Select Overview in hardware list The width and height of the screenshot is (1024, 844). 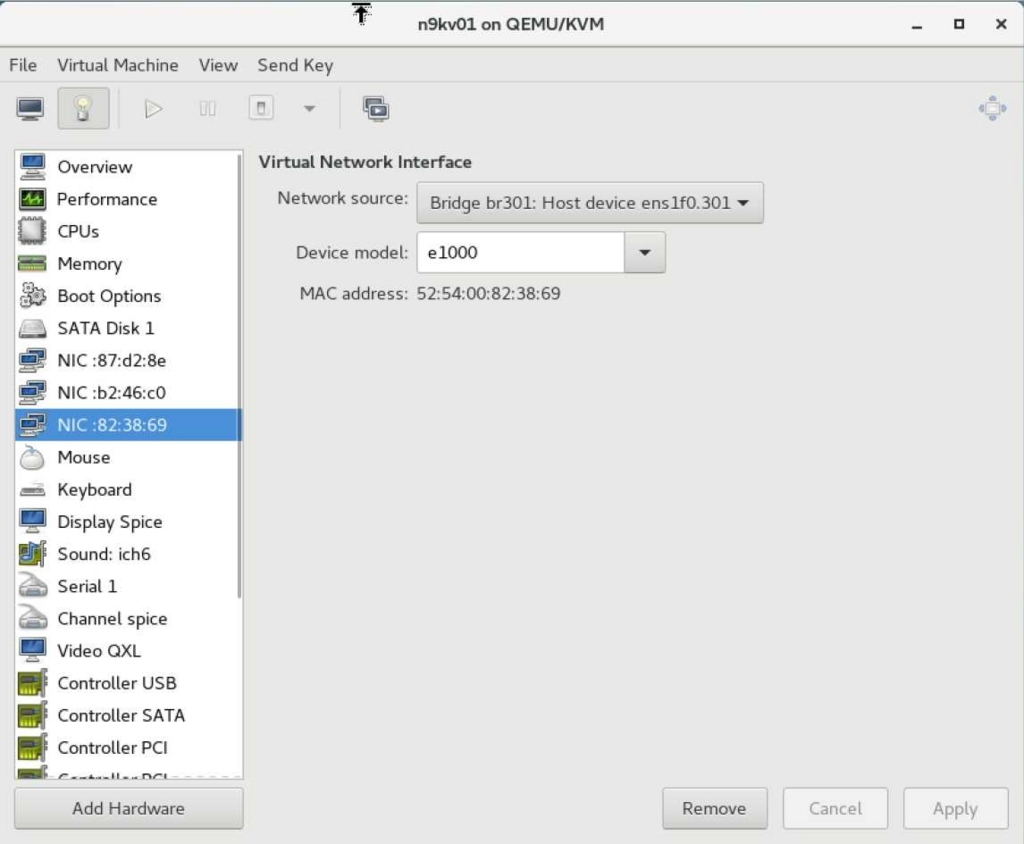(127, 167)
